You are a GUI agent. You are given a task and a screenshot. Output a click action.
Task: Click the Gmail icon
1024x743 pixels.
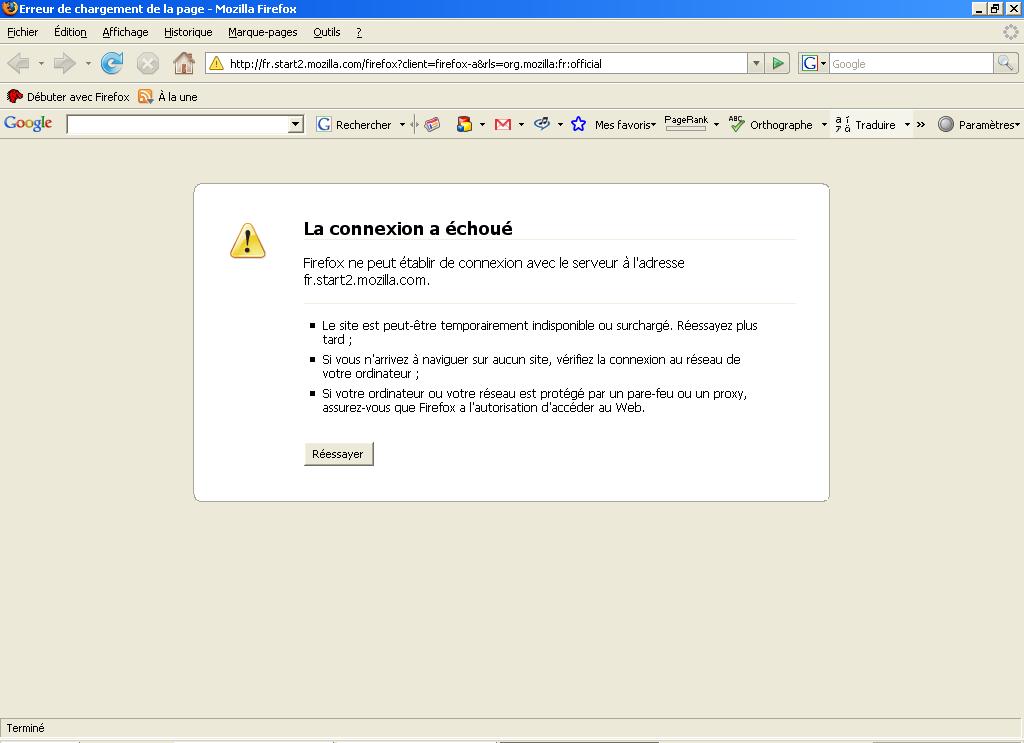click(503, 124)
